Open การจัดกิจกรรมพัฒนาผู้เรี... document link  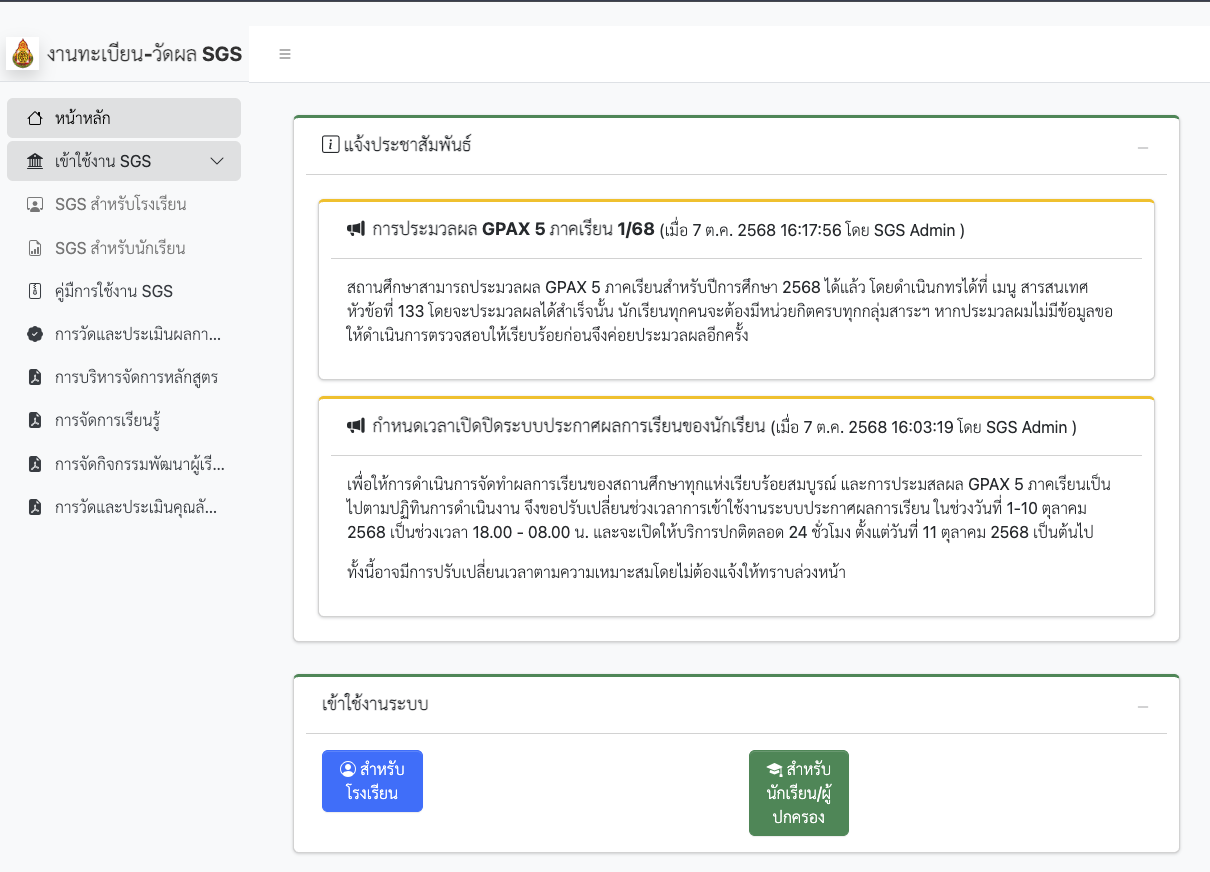coord(124,464)
